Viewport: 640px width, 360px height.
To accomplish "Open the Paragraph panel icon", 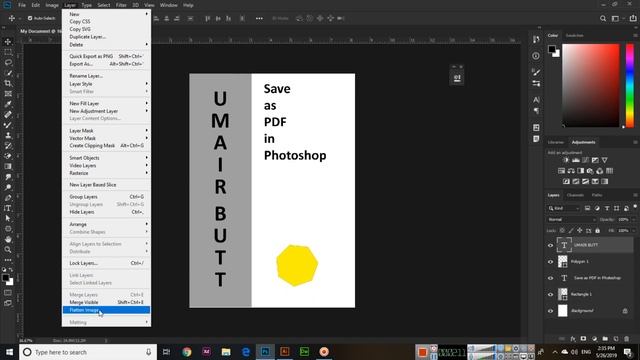I will tap(536, 111).
